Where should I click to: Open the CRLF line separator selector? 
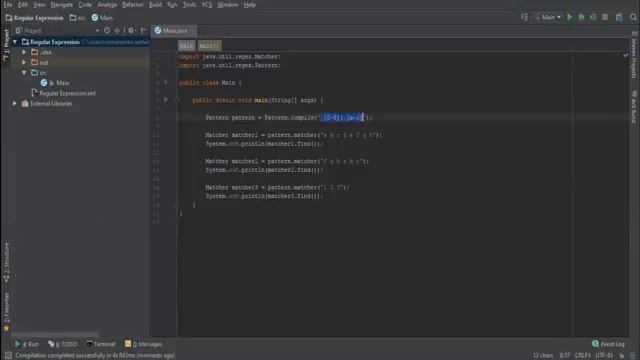tap(582, 356)
